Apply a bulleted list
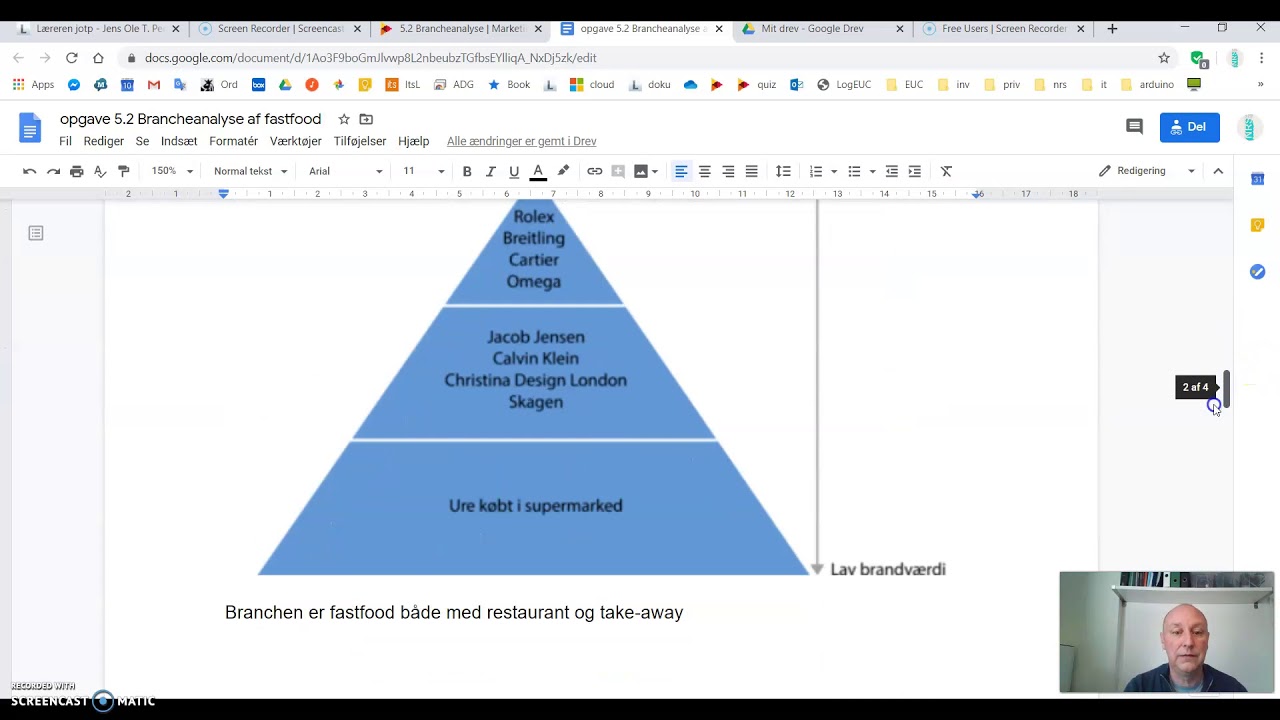 [x=854, y=171]
